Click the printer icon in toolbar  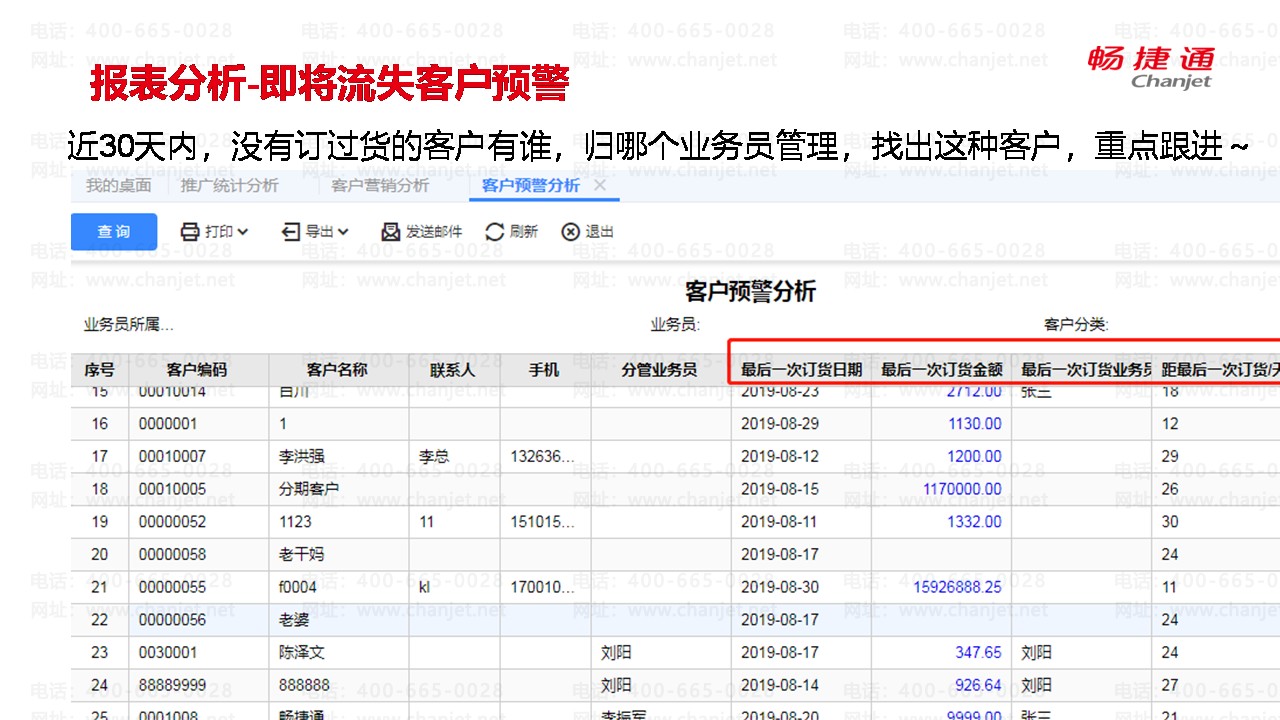point(190,232)
